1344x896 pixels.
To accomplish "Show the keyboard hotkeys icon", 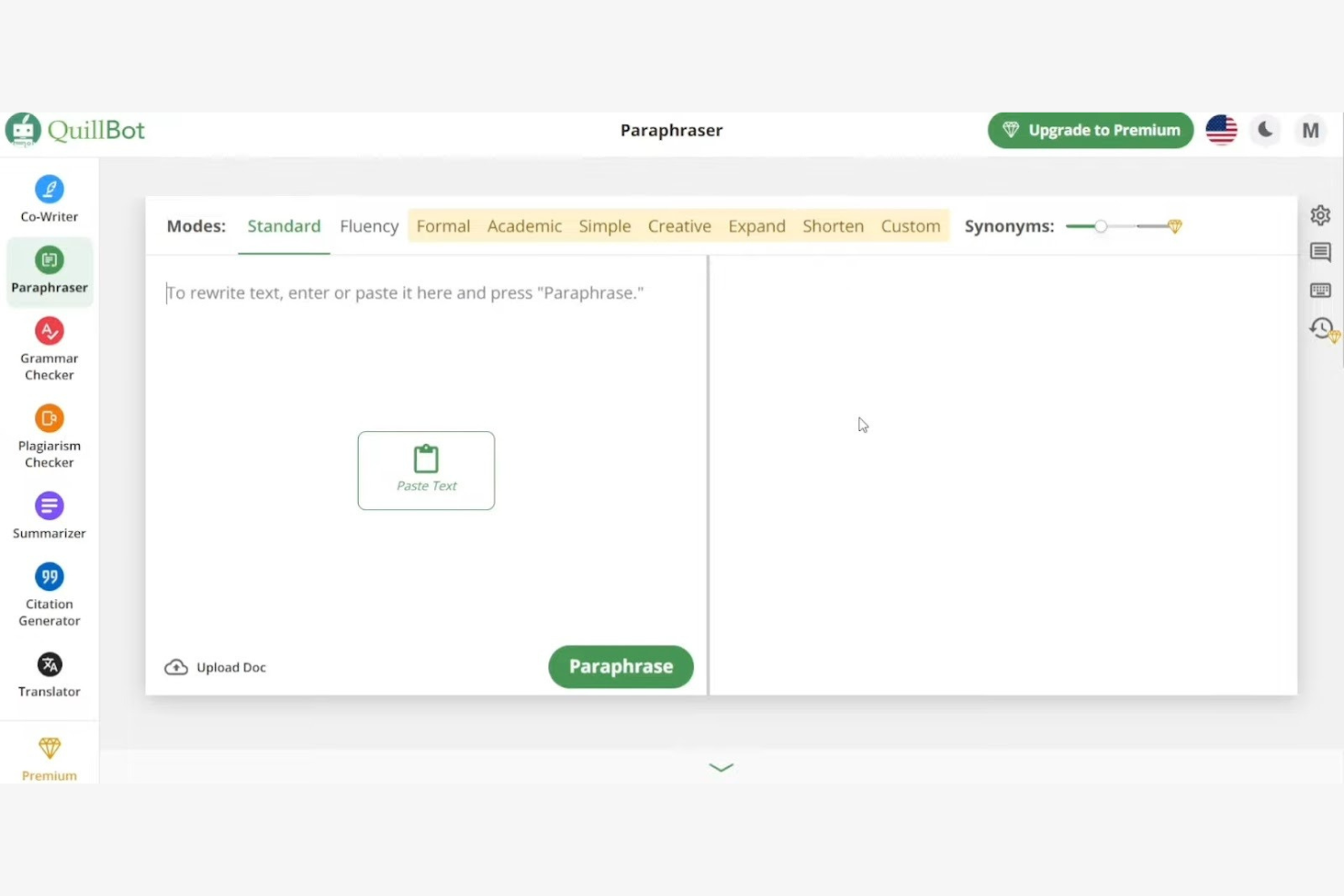I will tap(1320, 290).
